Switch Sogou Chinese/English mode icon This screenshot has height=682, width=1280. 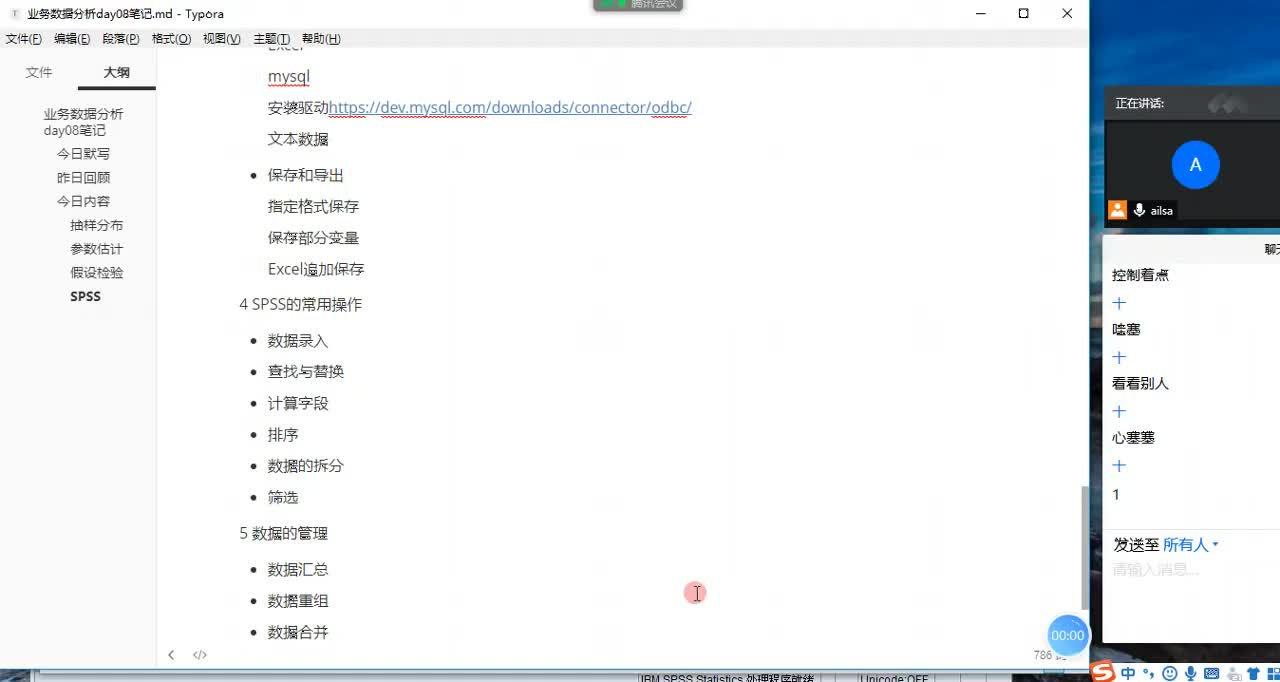[1128, 674]
